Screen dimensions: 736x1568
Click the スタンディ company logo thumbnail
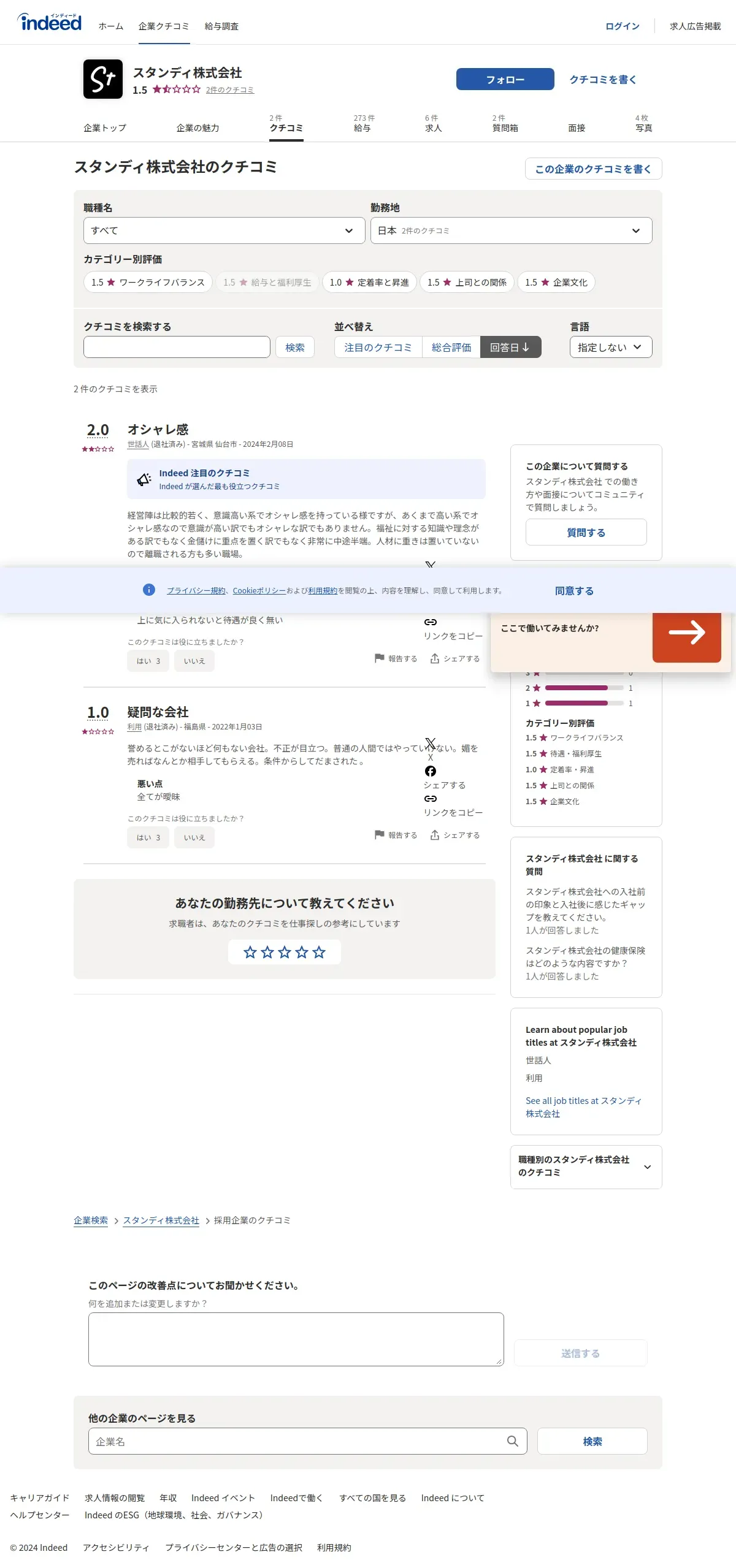click(103, 79)
